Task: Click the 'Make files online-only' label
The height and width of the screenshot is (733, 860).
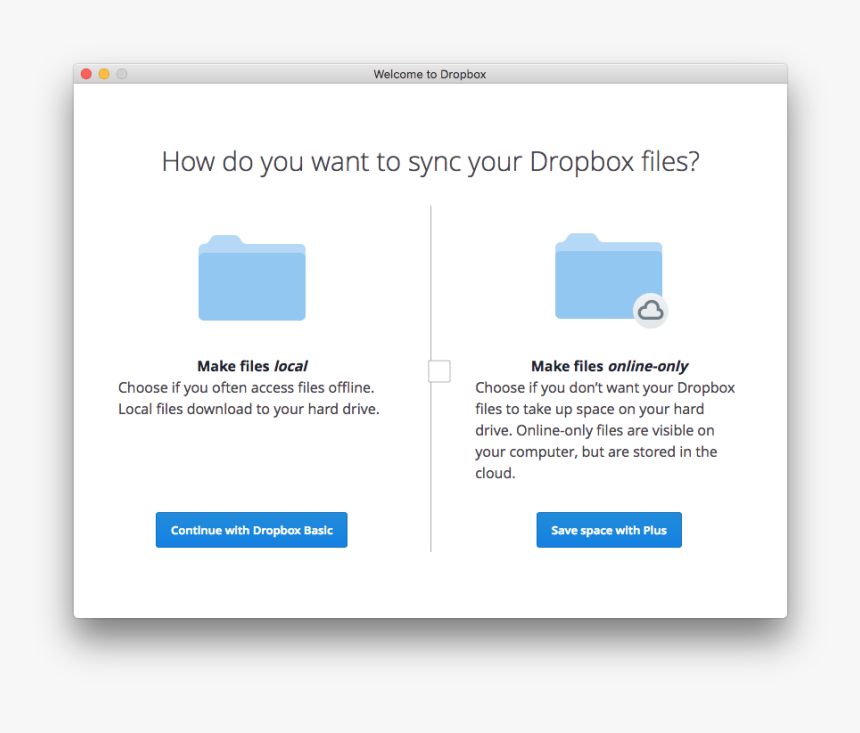Action: (x=609, y=366)
